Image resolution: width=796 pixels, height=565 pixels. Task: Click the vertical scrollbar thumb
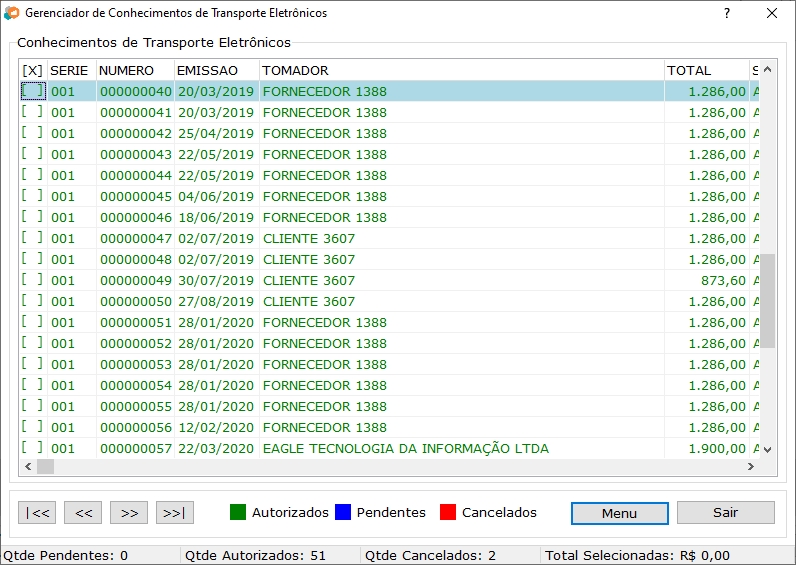(x=768, y=301)
